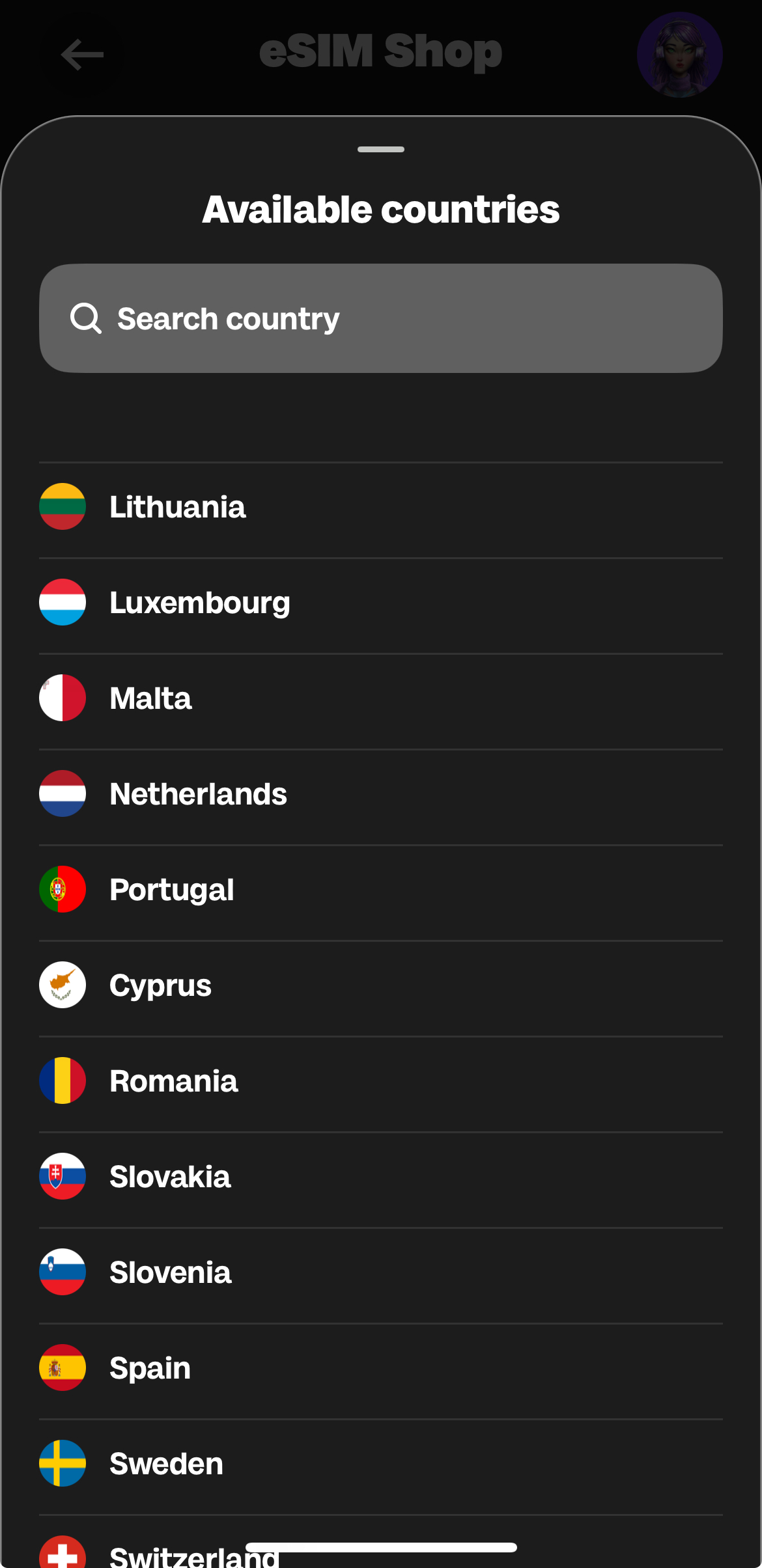Viewport: 762px width, 1568px height.
Task: Tap the Lithuania country name
Action: click(x=177, y=507)
